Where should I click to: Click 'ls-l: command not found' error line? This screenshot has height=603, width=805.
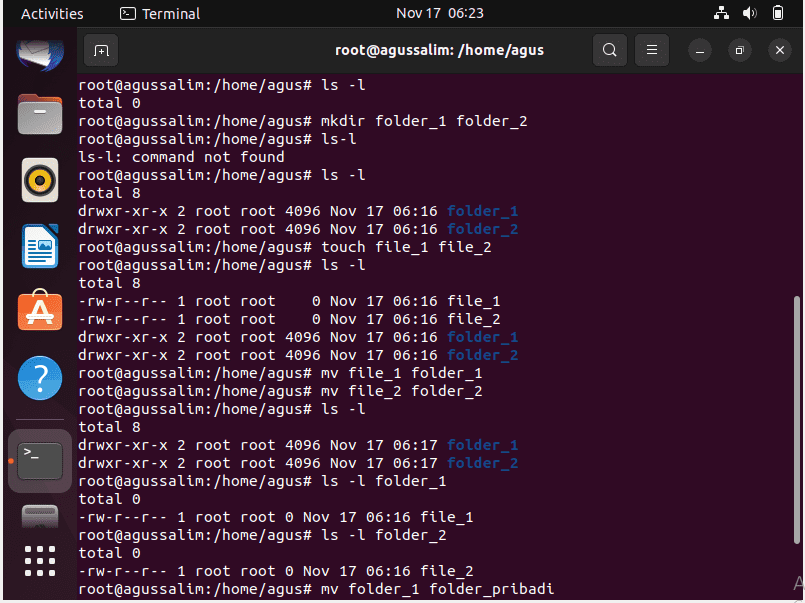point(181,157)
